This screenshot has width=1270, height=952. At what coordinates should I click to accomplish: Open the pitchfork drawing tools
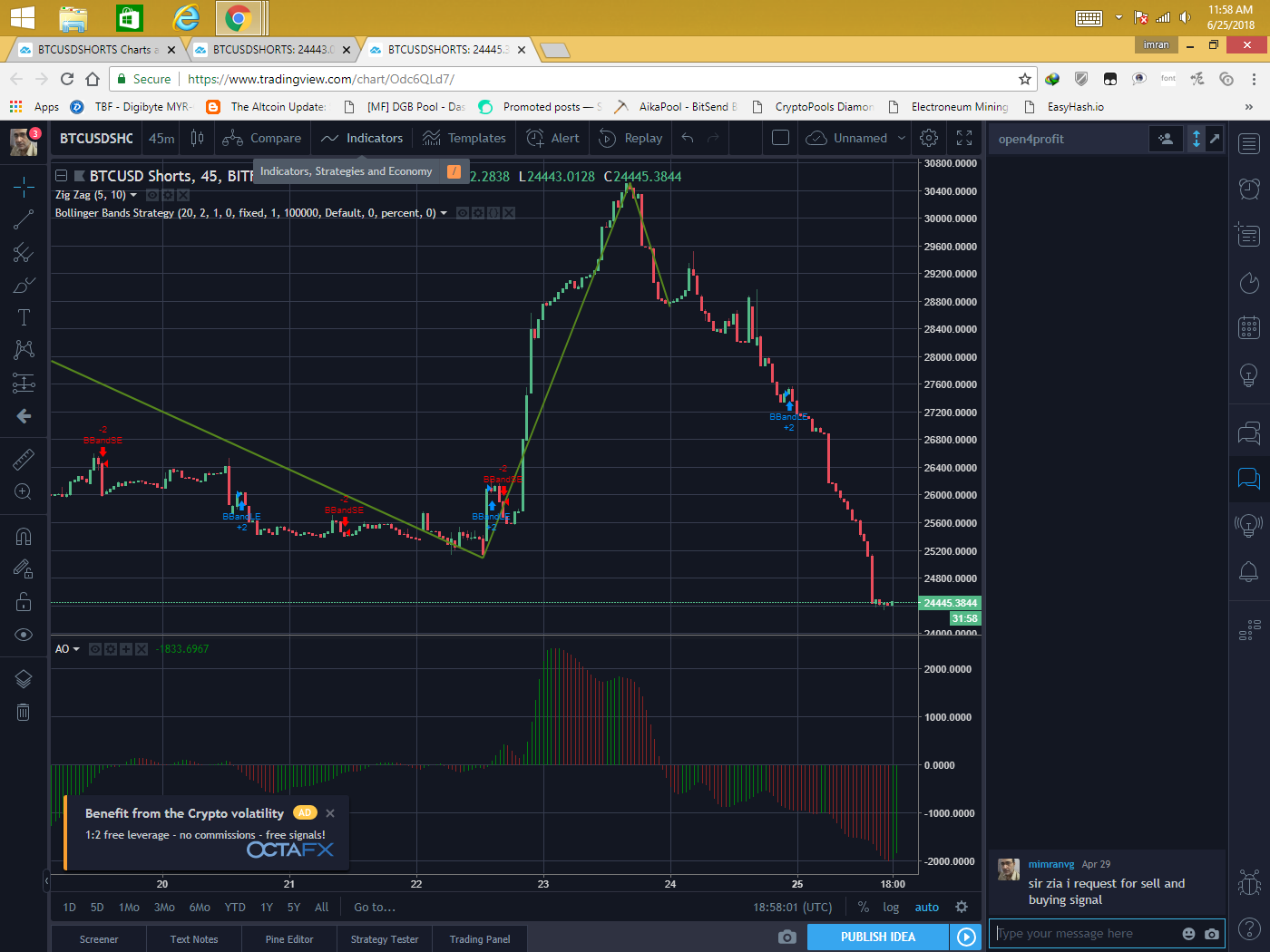pyautogui.click(x=24, y=252)
